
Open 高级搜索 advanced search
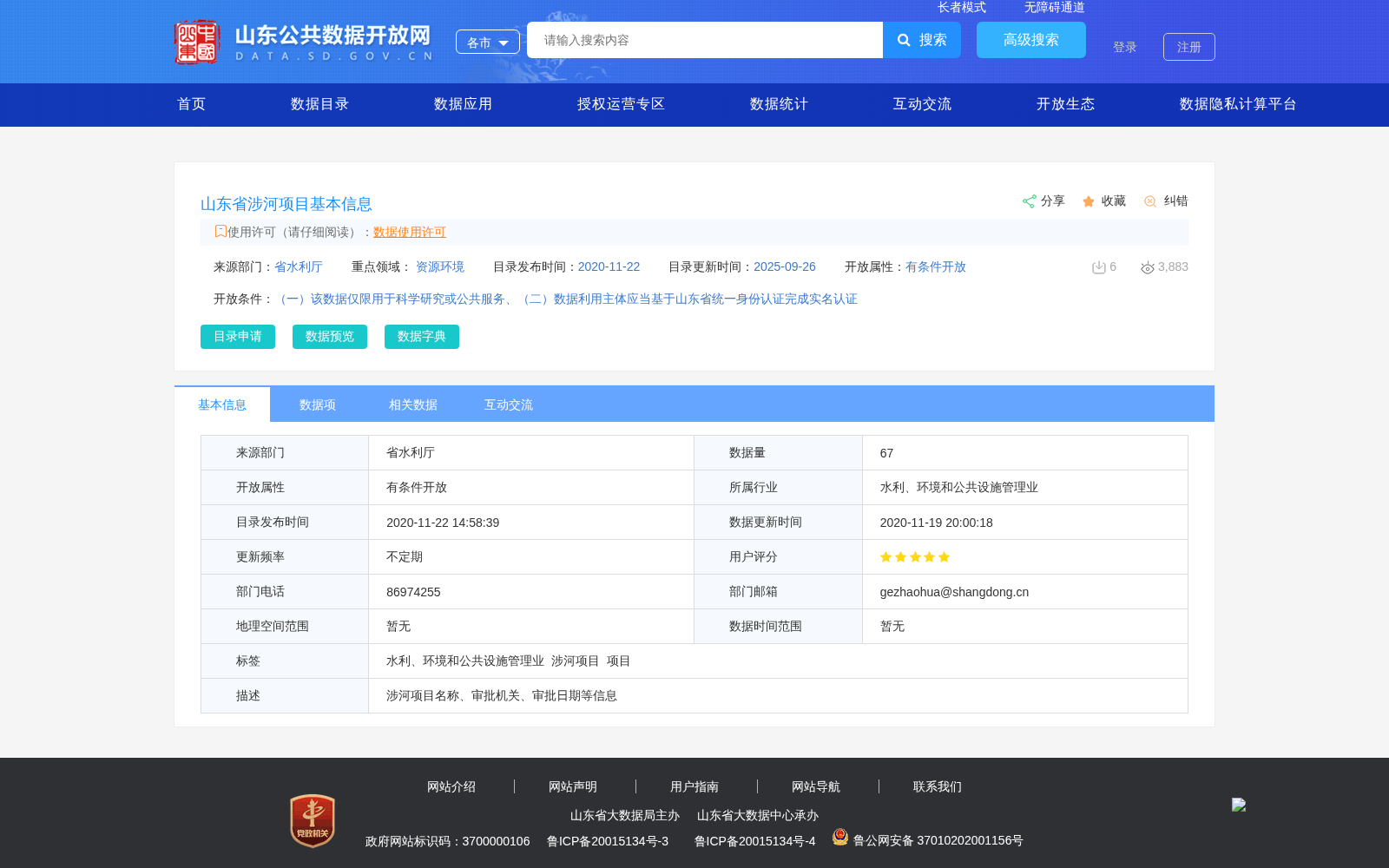[1031, 40]
